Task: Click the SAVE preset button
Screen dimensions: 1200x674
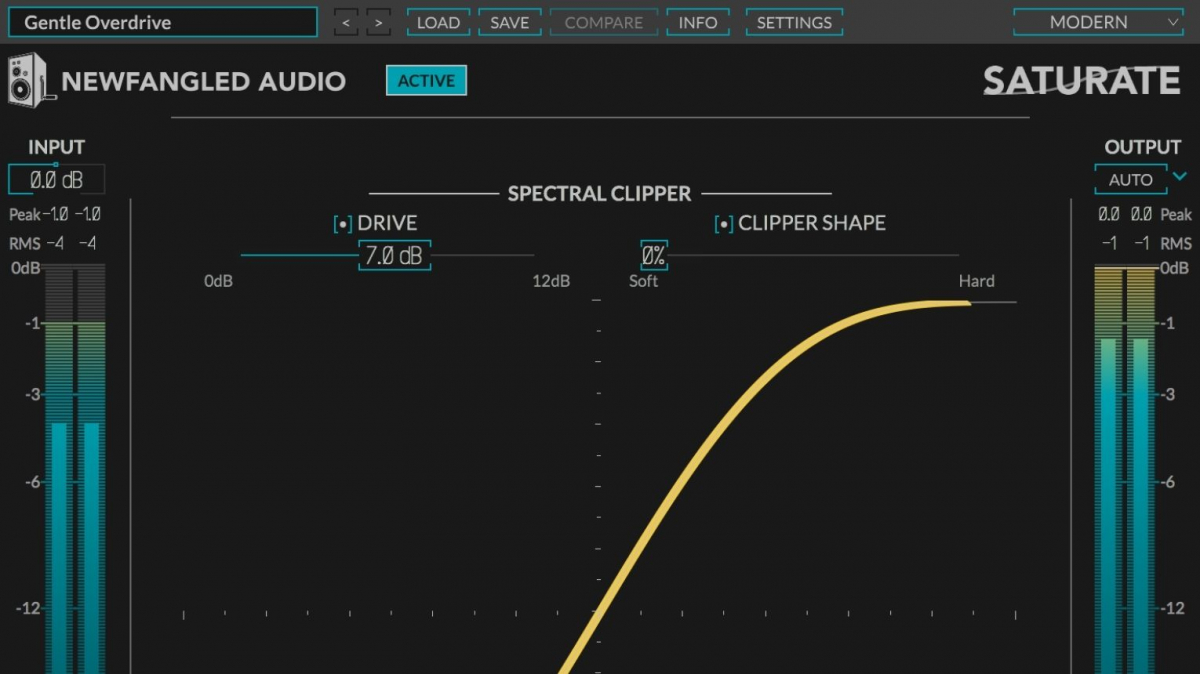Action: pos(510,22)
